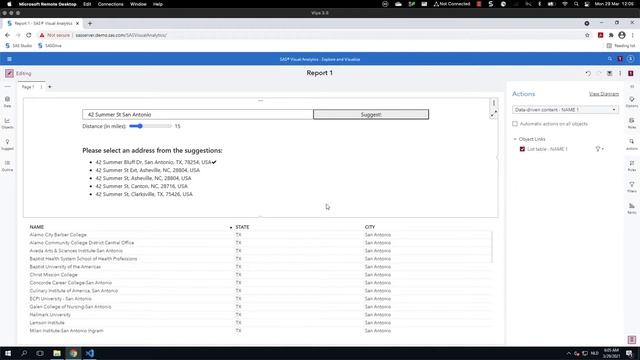
Task: Open Visual Studio Code in taskbar
Action: click(90, 353)
